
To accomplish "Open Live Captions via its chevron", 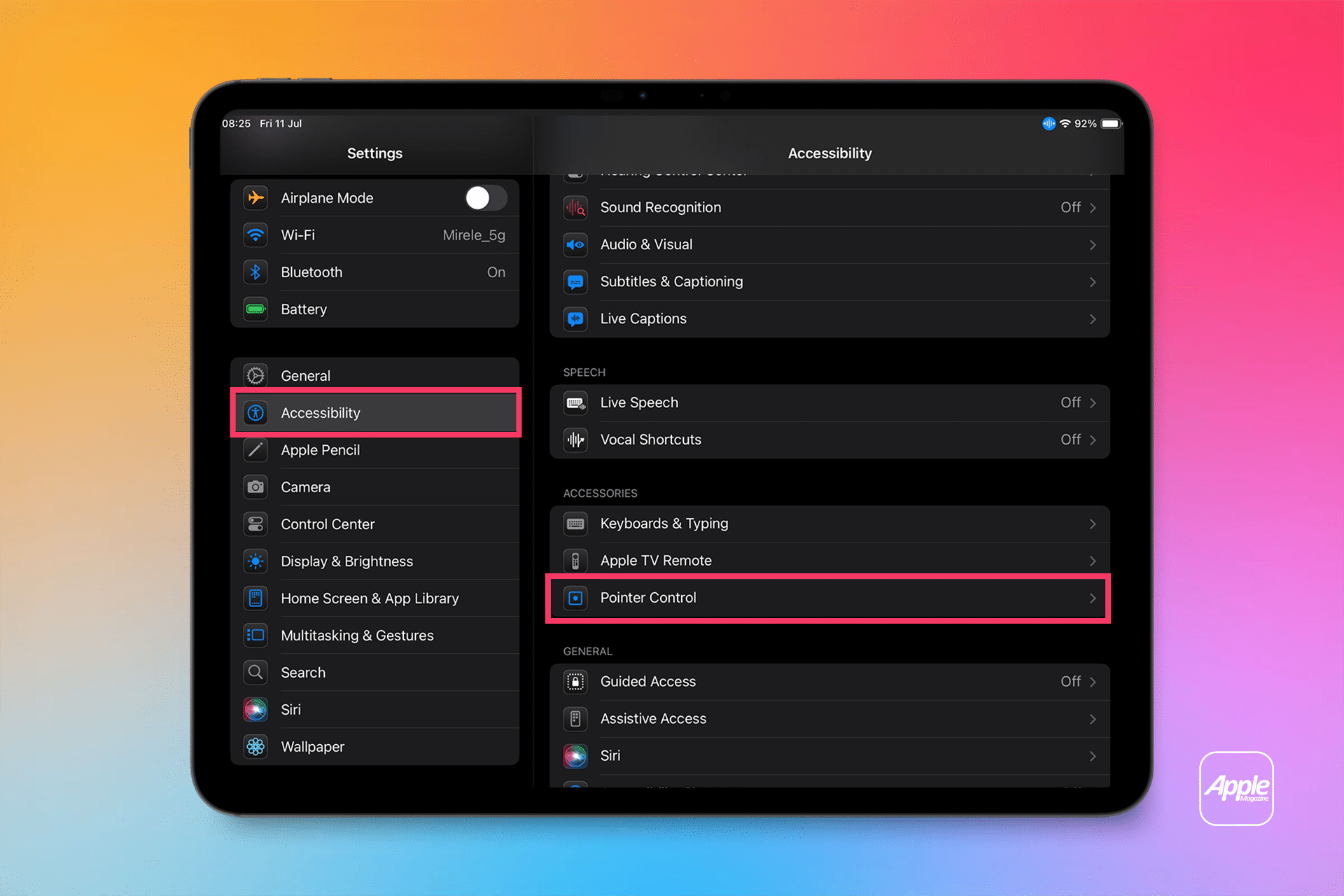I will [x=1093, y=319].
